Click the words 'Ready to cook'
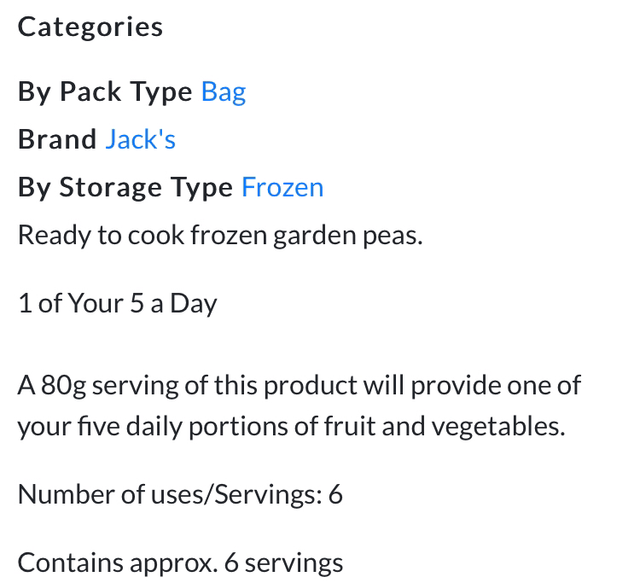This screenshot has width=640, height=584. pos(78,236)
